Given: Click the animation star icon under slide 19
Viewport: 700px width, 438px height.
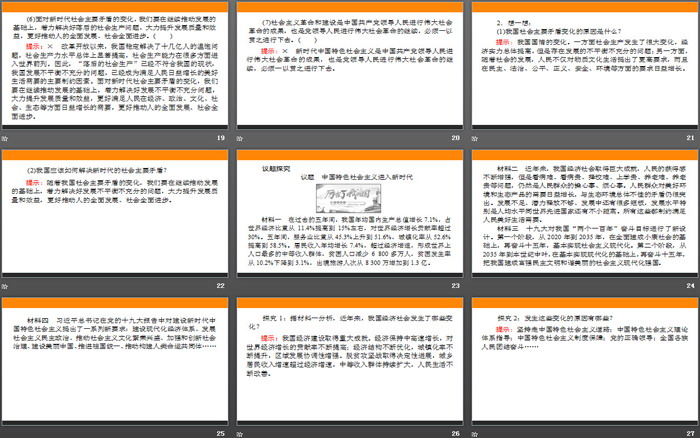Looking at the screenshot, I should click(6, 138).
